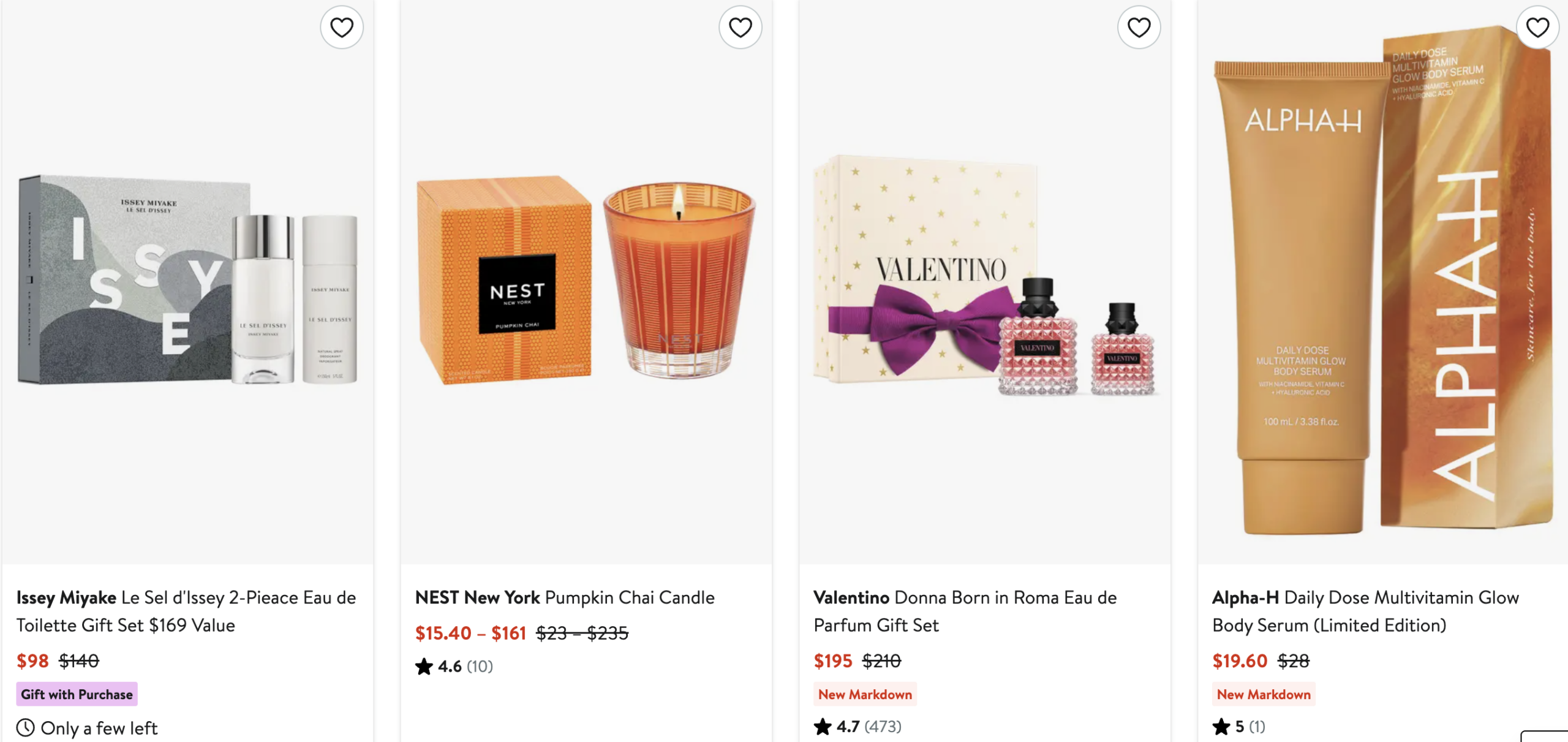The height and width of the screenshot is (742, 1568).
Task: Open NEST Pumpkin Chai Candle image
Action: coord(586,282)
